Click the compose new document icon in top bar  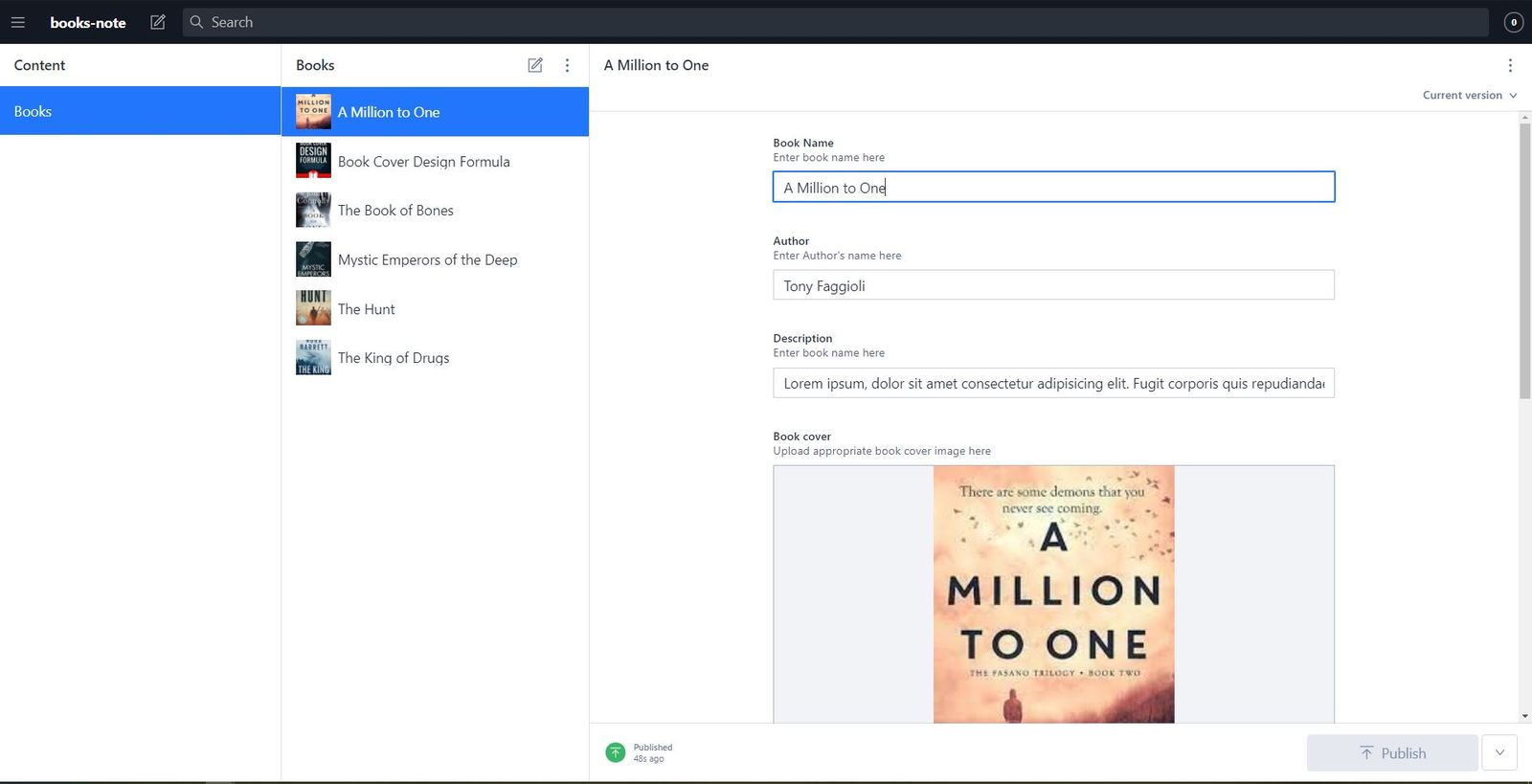[x=158, y=22]
